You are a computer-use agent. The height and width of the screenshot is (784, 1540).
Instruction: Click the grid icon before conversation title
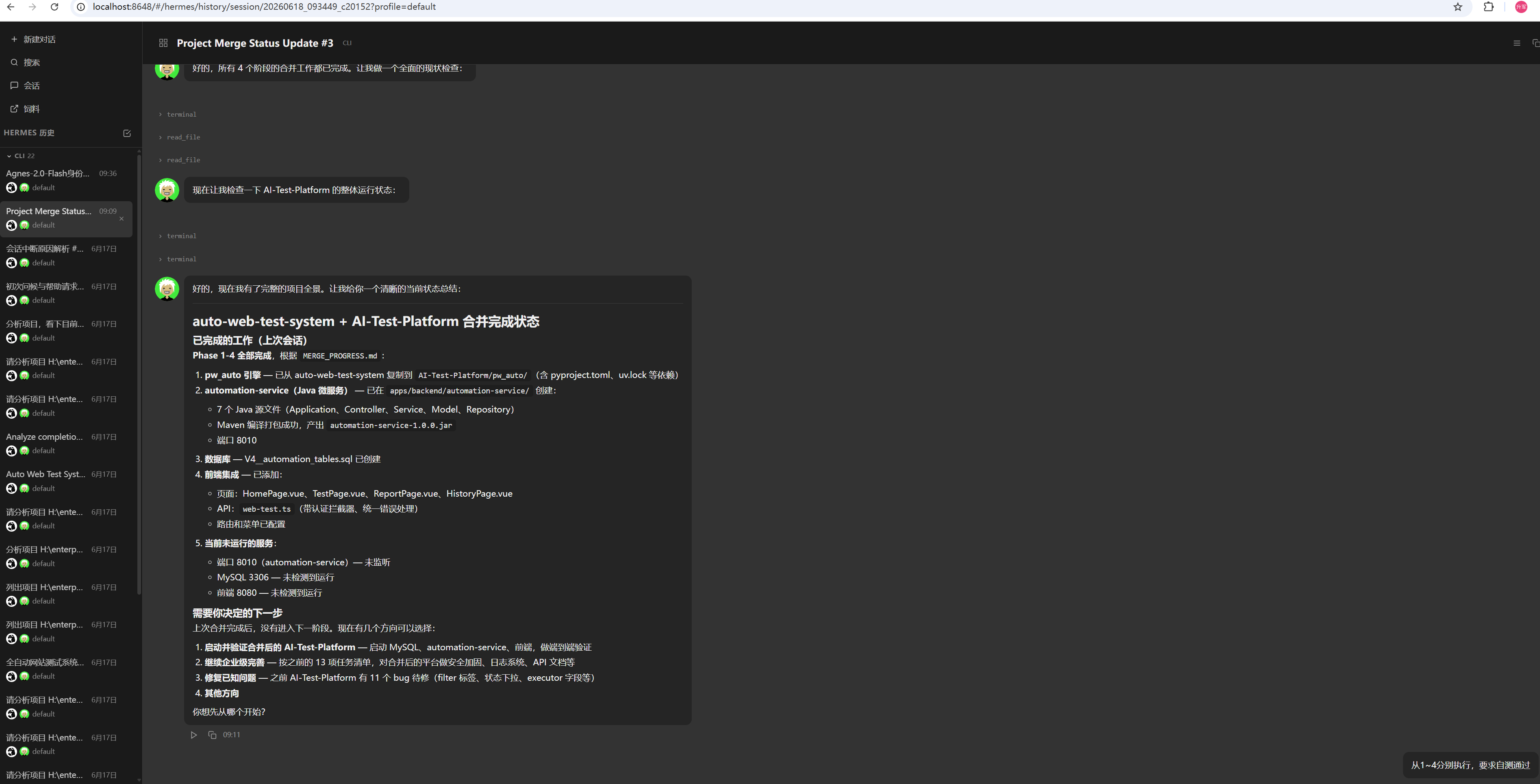tap(163, 43)
